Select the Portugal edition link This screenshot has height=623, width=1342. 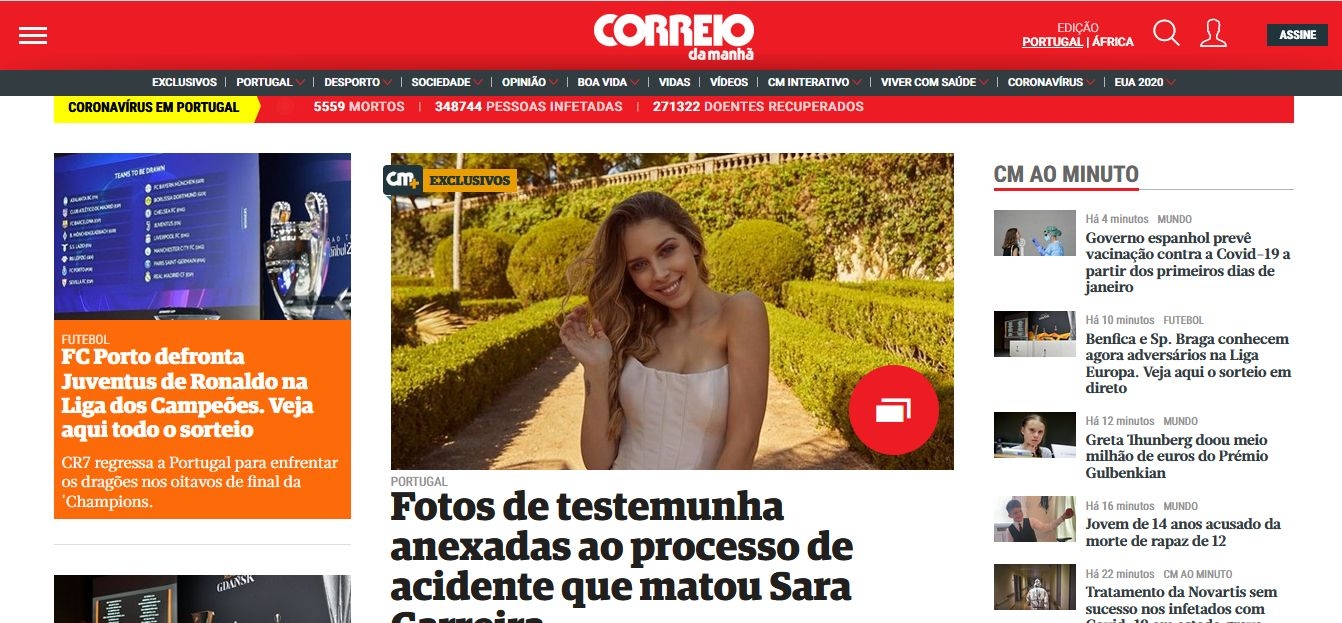click(x=1052, y=42)
